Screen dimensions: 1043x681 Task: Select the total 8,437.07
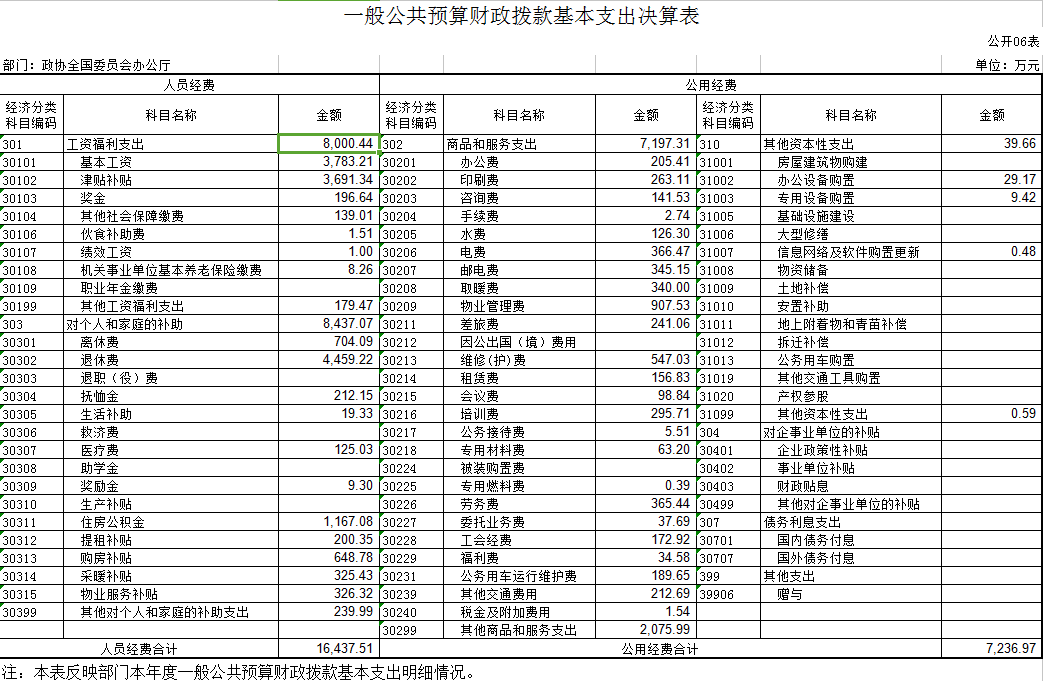329,323
